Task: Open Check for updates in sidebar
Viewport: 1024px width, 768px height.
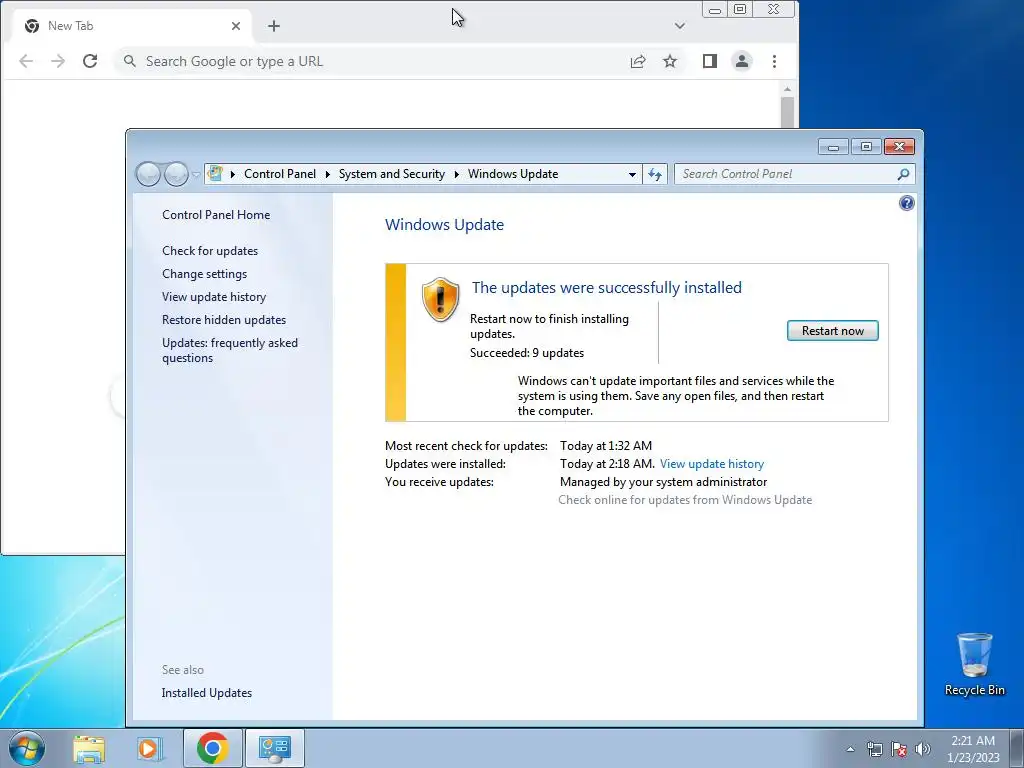Action: 210,251
